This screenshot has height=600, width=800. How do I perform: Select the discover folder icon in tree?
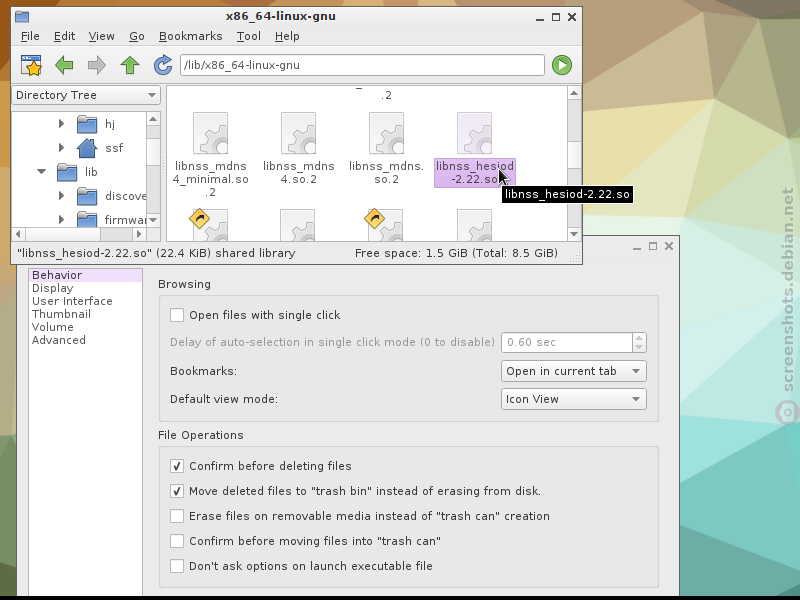87,196
